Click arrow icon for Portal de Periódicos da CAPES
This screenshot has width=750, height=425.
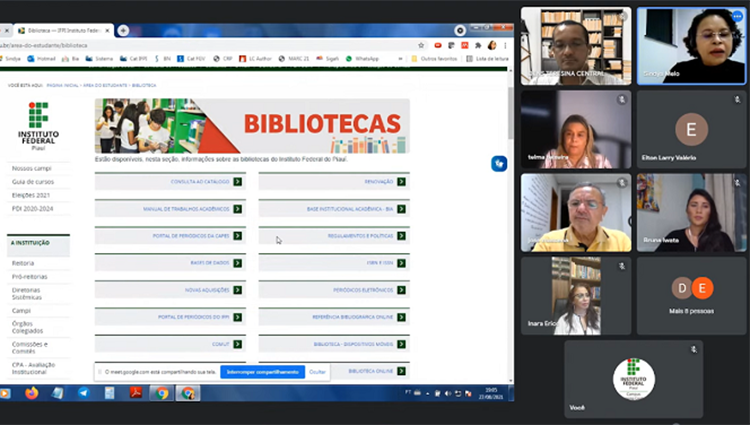(x=238, y=236)
